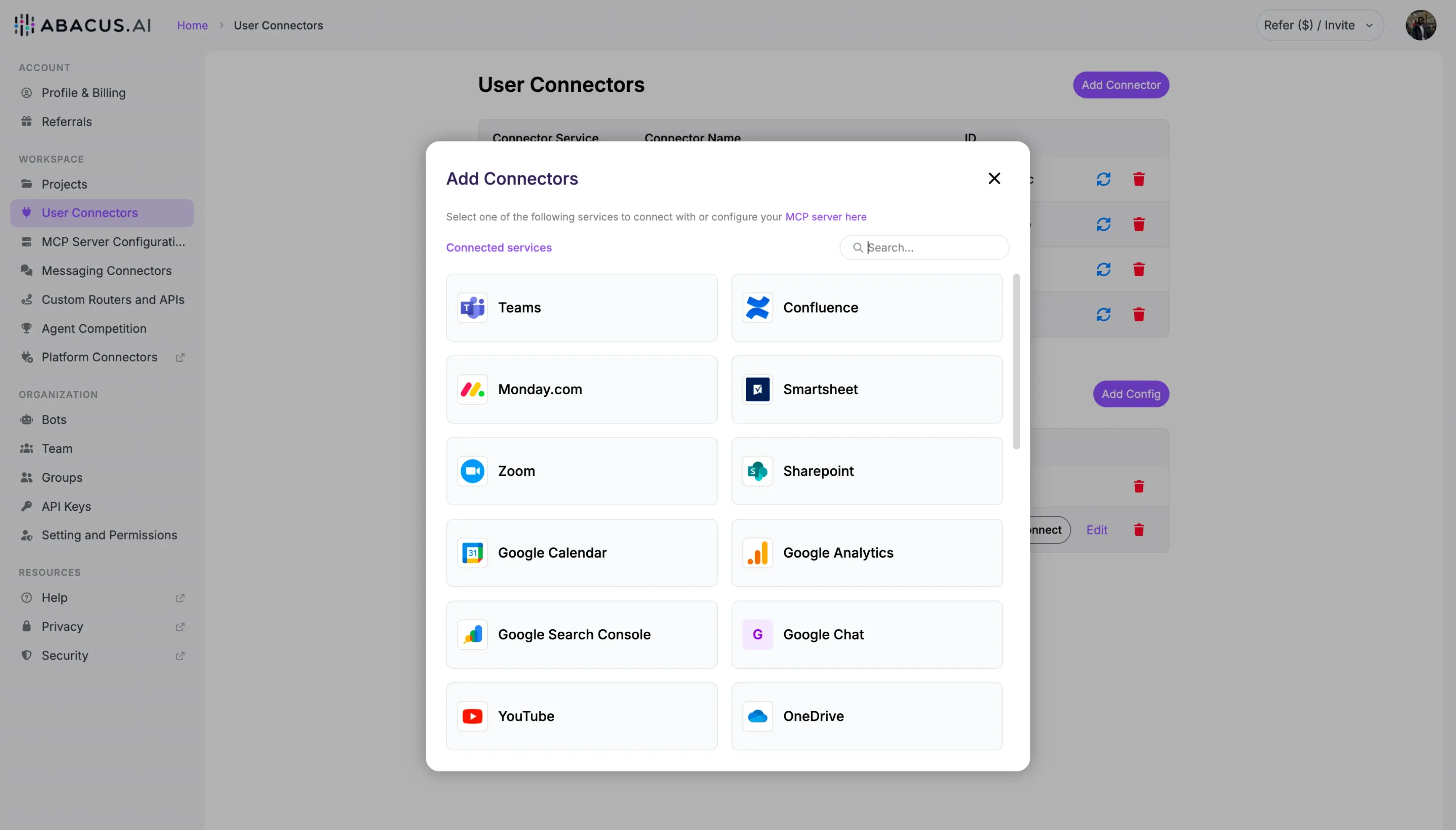Click the Privacy lock icon
Viewport: 1456px width, 830px height.
coord(26,627)
